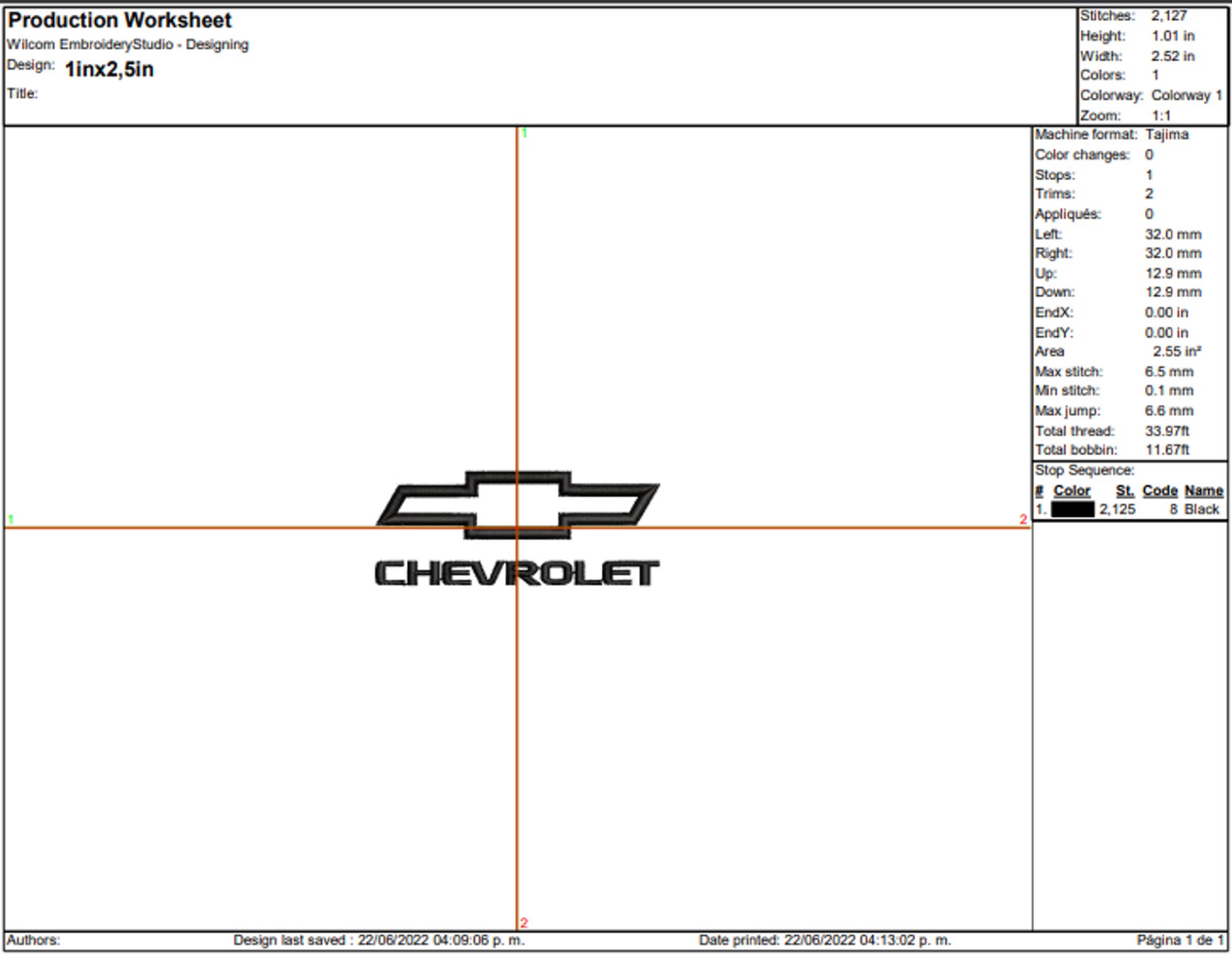Click the Stitches count value 2,127
This screenshot has width=1232, height=955.
pyautogui.click(x=1170, y=16)
